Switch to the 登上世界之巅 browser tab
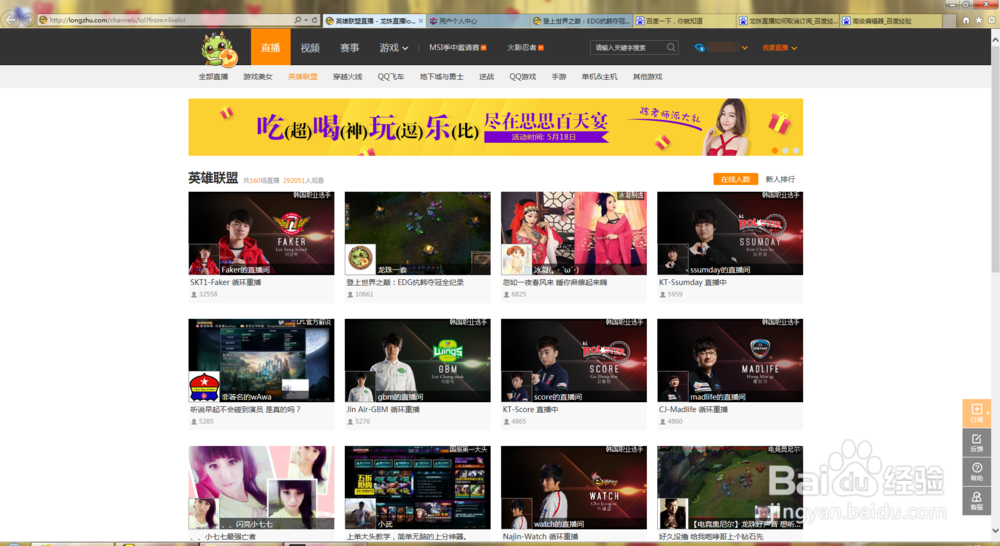Viewport: 1000px width, 546px height. (580, 21)
